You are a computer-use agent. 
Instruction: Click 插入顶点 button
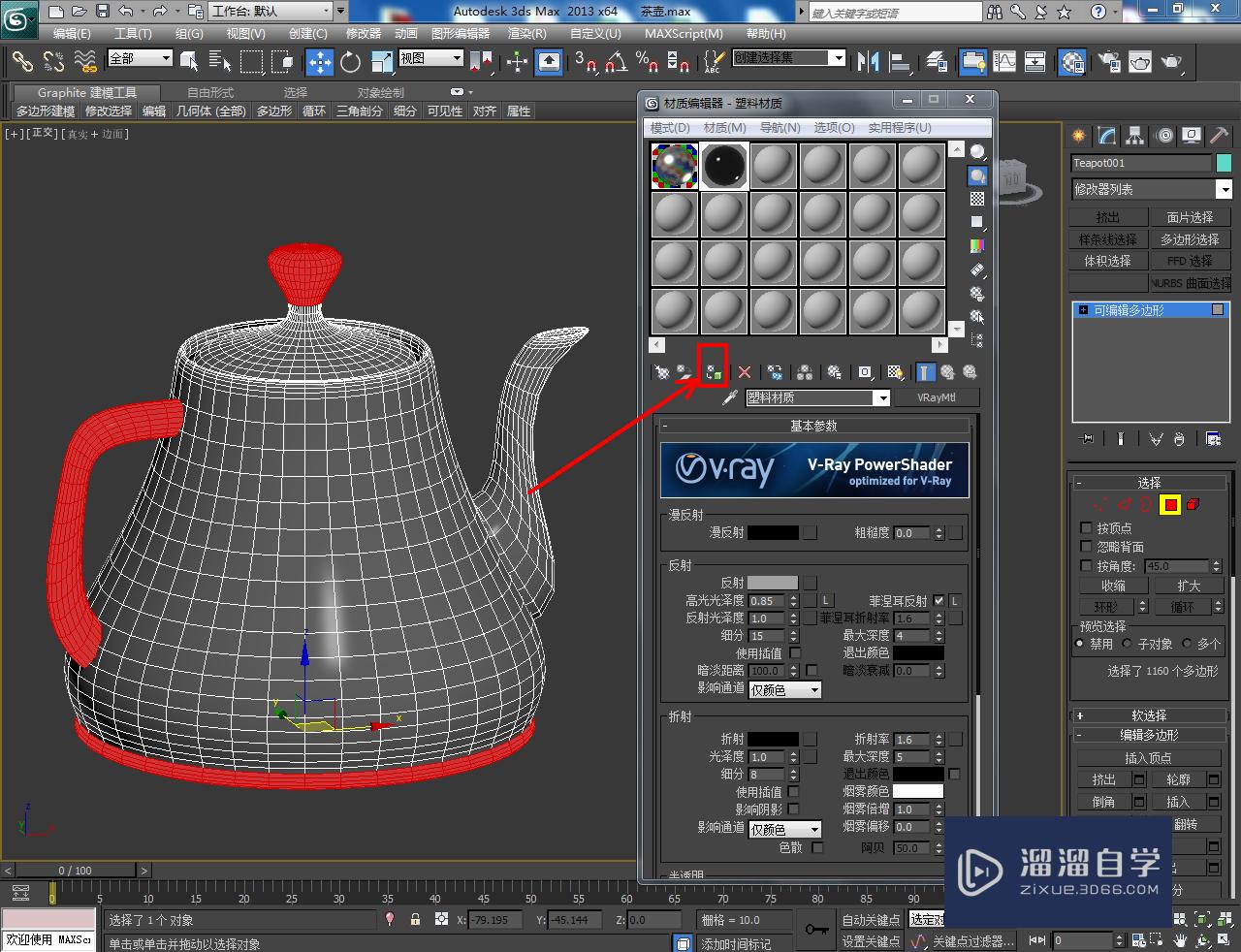[1149, 758]
